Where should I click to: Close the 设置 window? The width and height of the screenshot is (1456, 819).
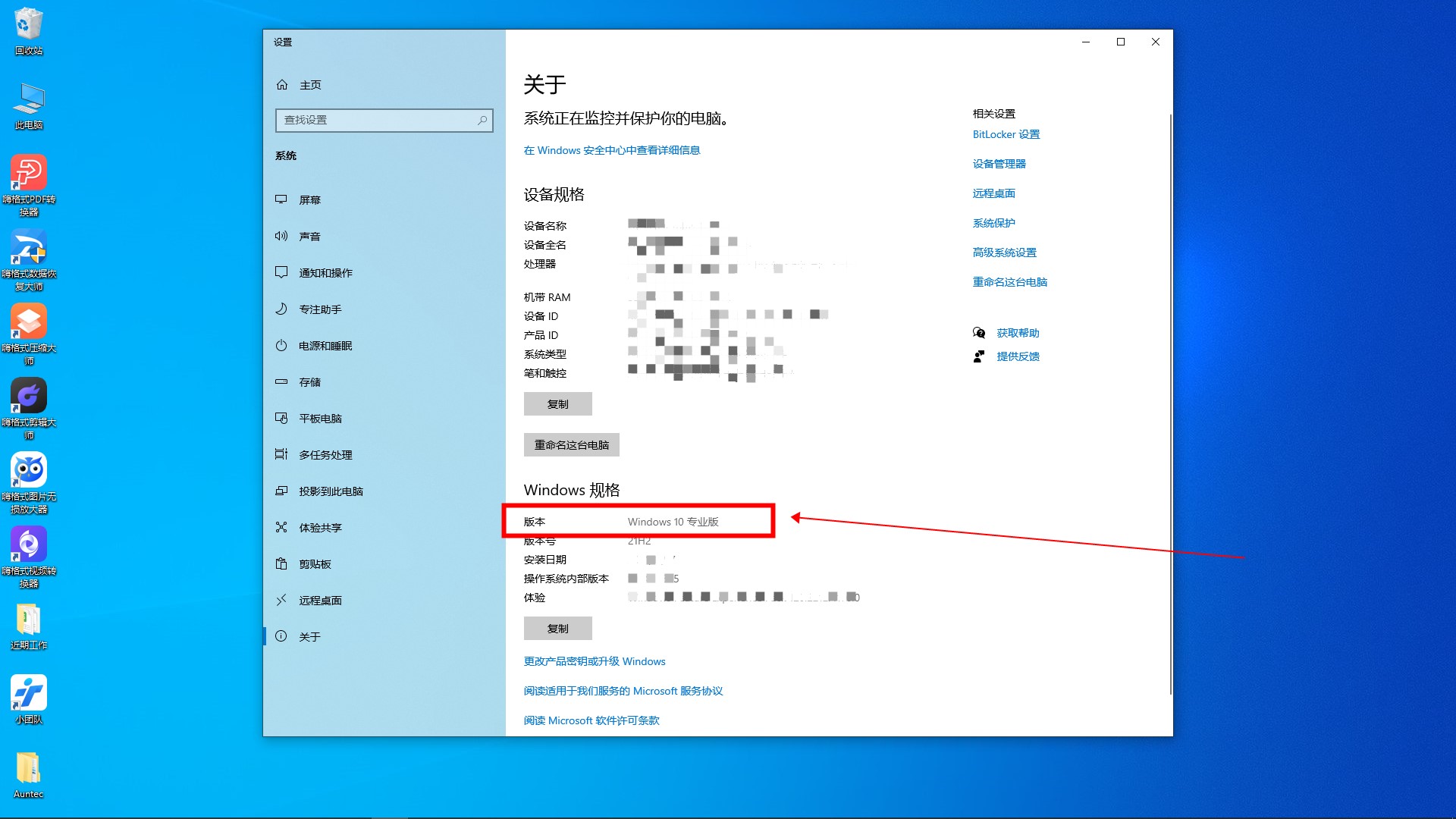pyautogui.click(x=1156, y=42)
